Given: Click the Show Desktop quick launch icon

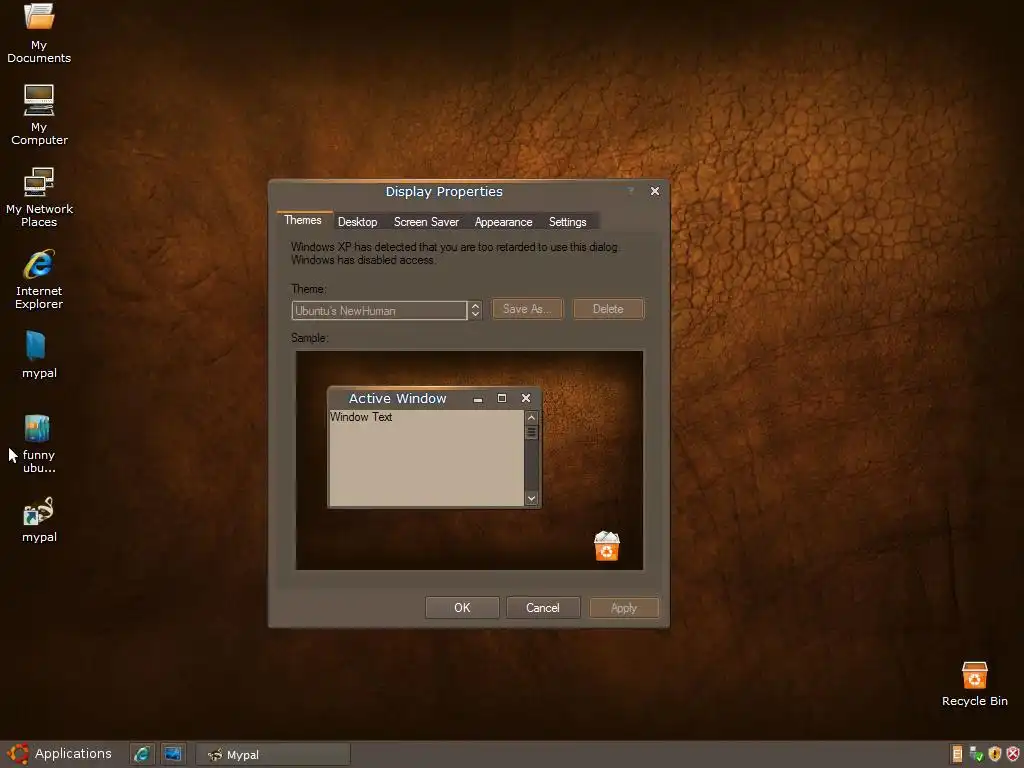Looking at the screenshot, I should tap(173, 754).
